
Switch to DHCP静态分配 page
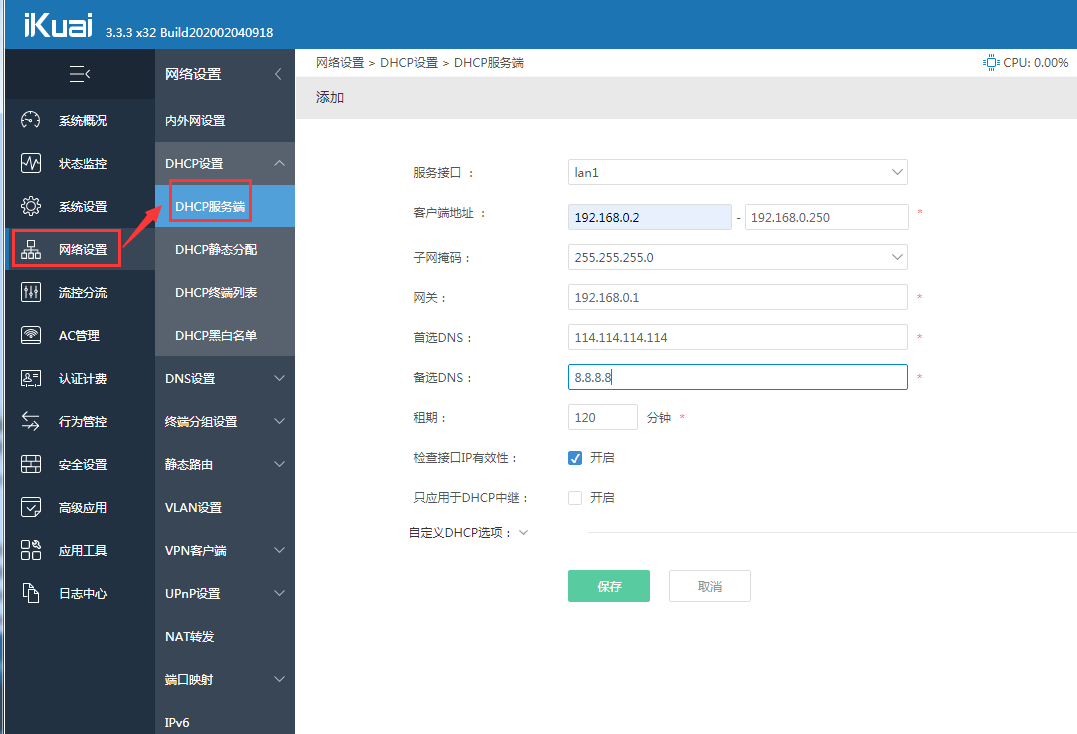[215, 249]
